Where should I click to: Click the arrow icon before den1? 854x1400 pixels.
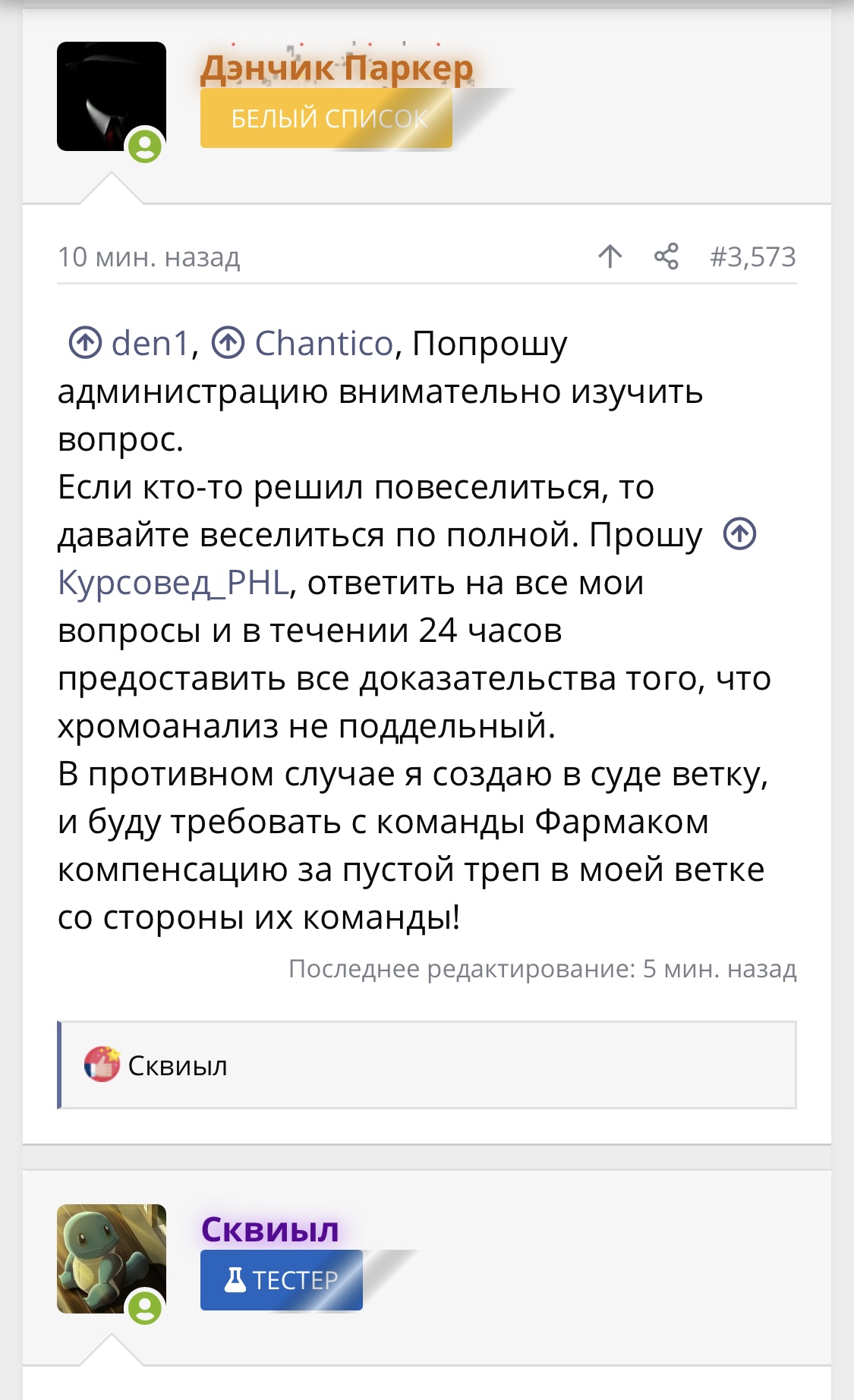85,343
